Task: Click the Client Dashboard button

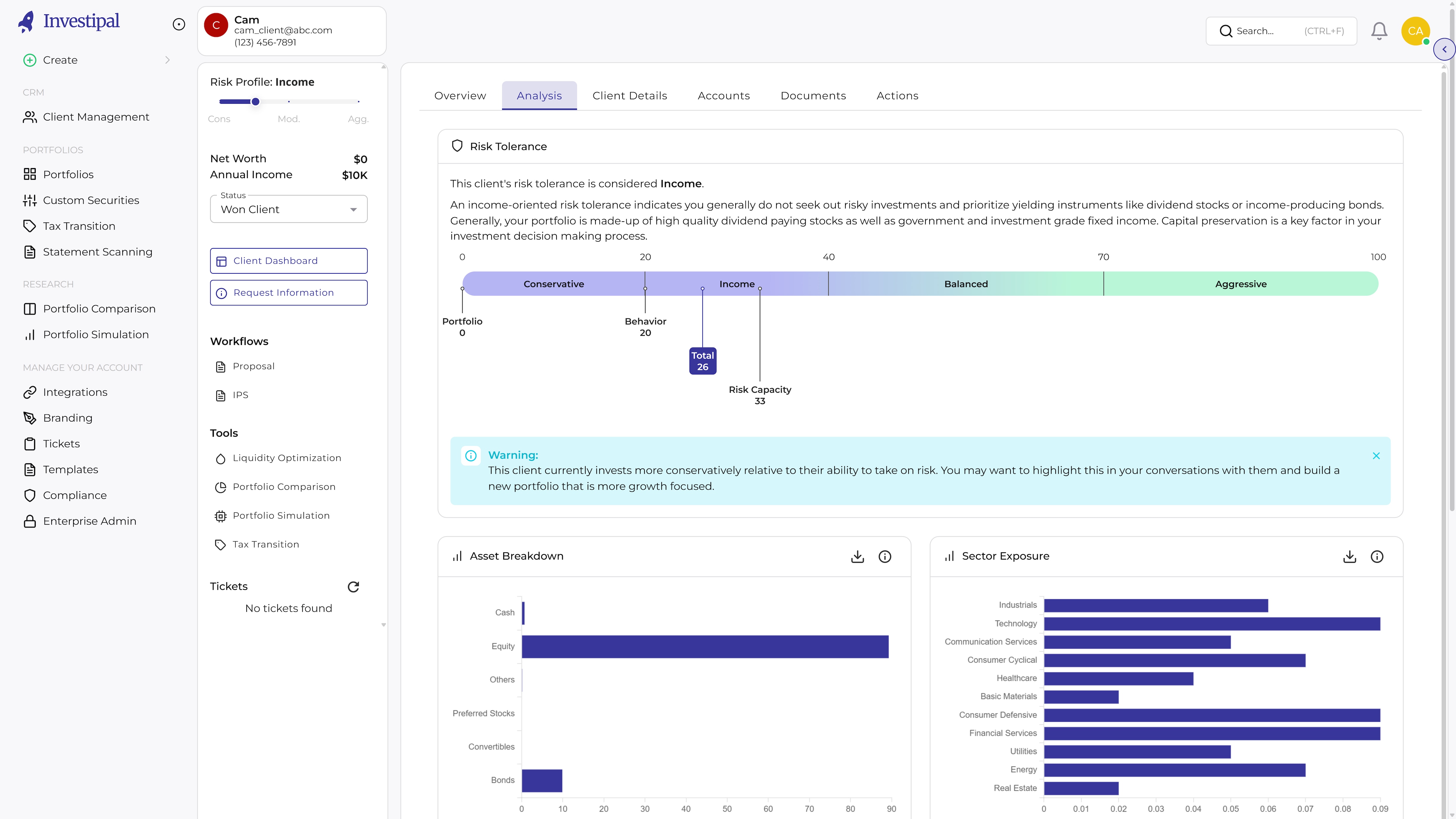Action: [288, 261]
